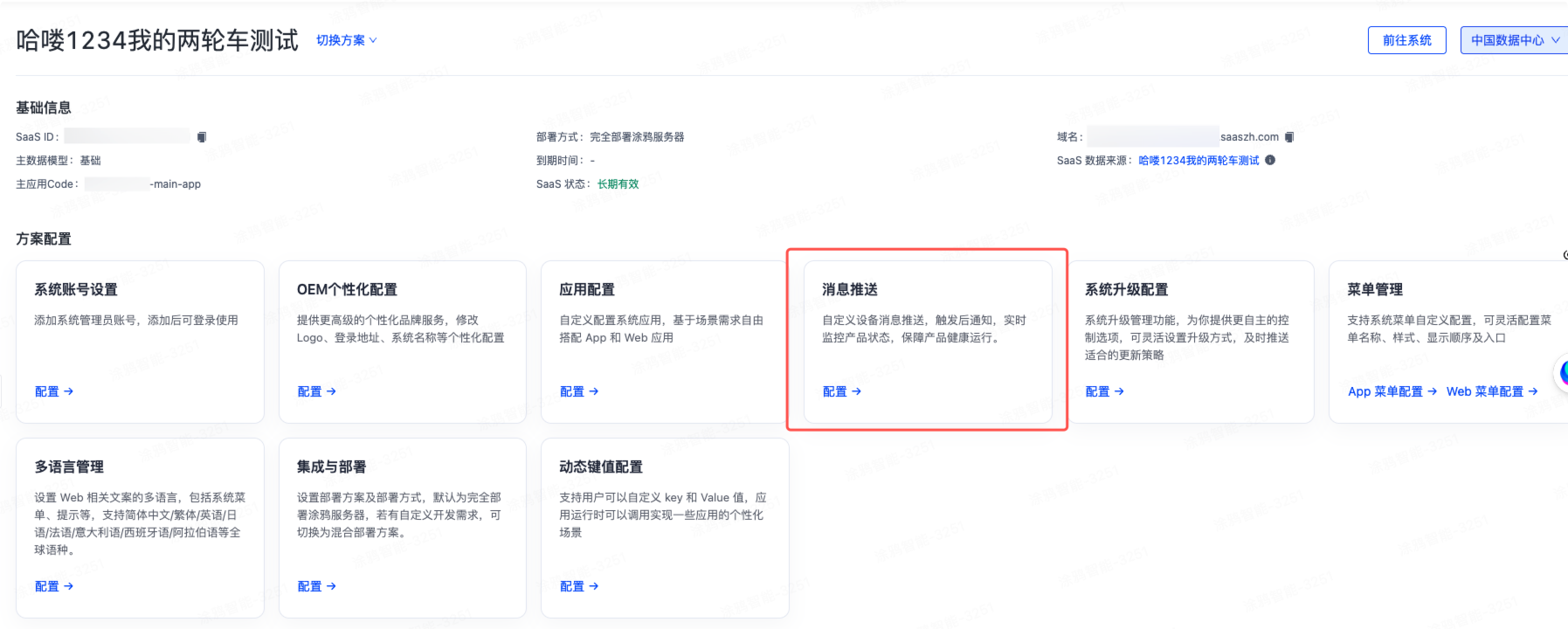1568x629 pixels.
Task: Select the 系统账号设置 card title
Action: pos(76,289)
